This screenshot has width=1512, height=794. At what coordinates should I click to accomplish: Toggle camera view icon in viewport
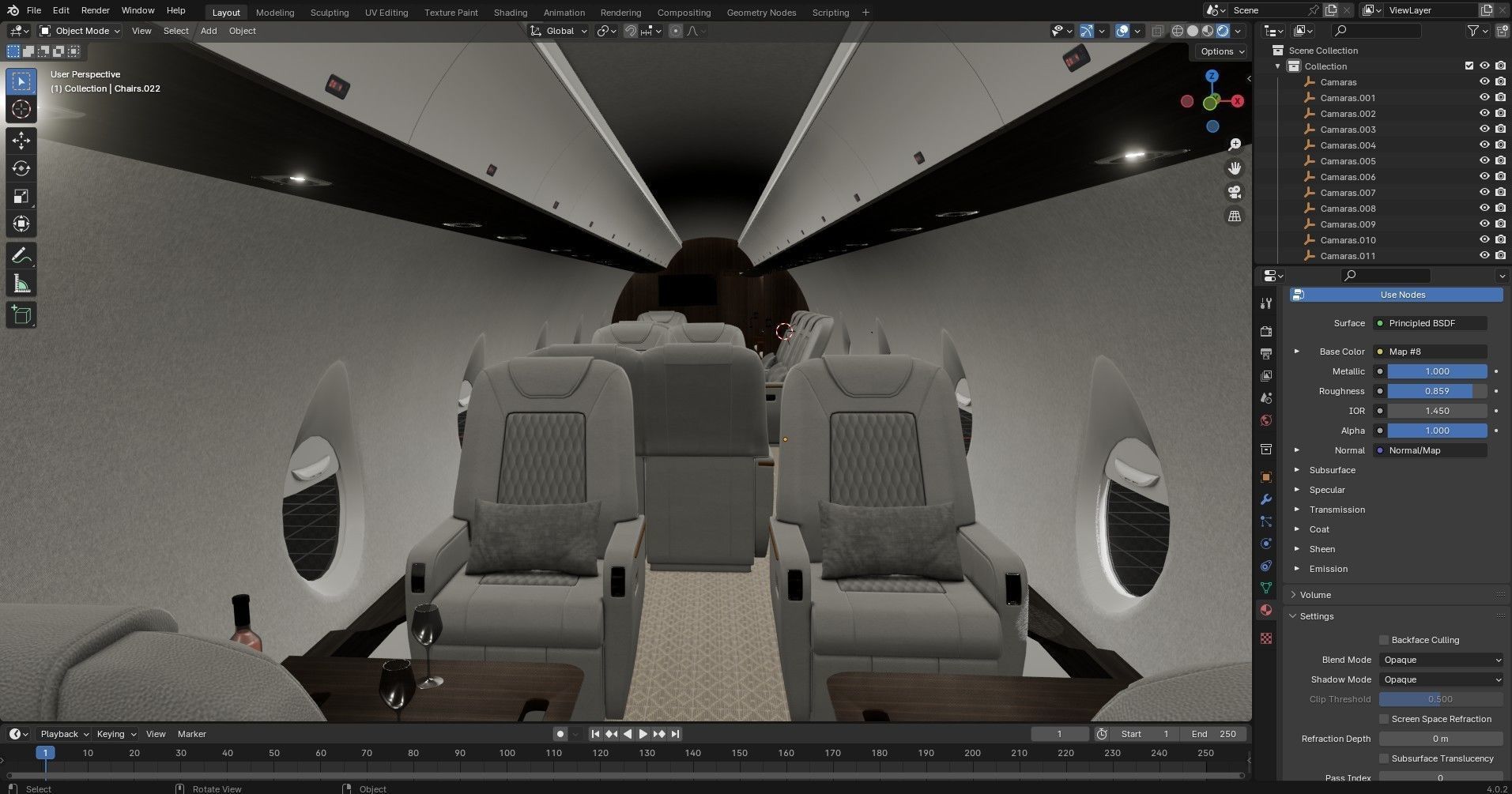(1235, 192)
